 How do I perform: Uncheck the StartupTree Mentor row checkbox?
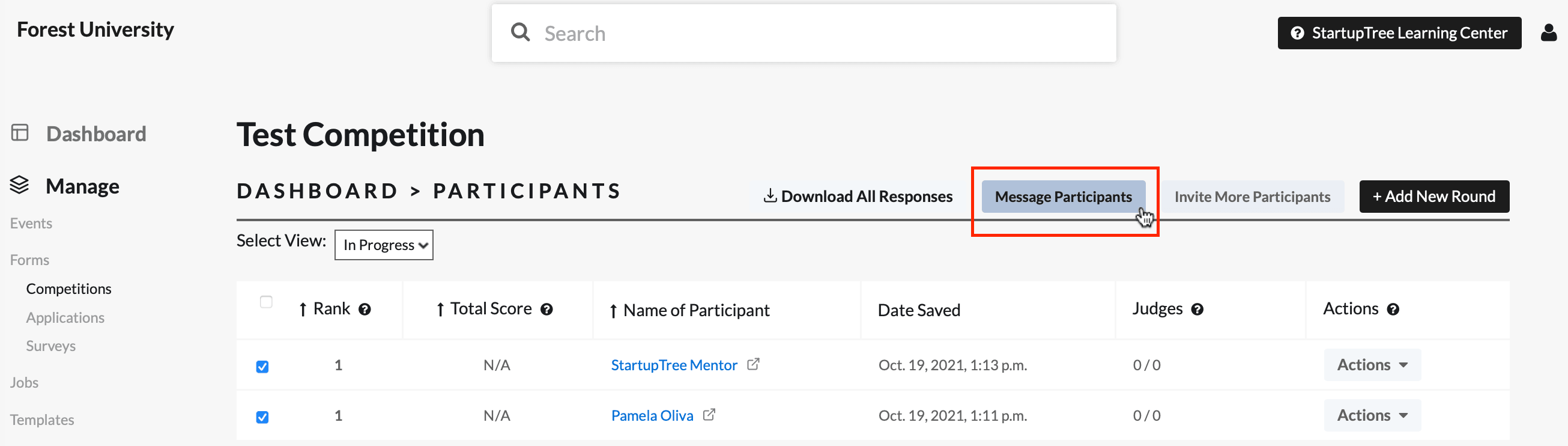[262, 367]
